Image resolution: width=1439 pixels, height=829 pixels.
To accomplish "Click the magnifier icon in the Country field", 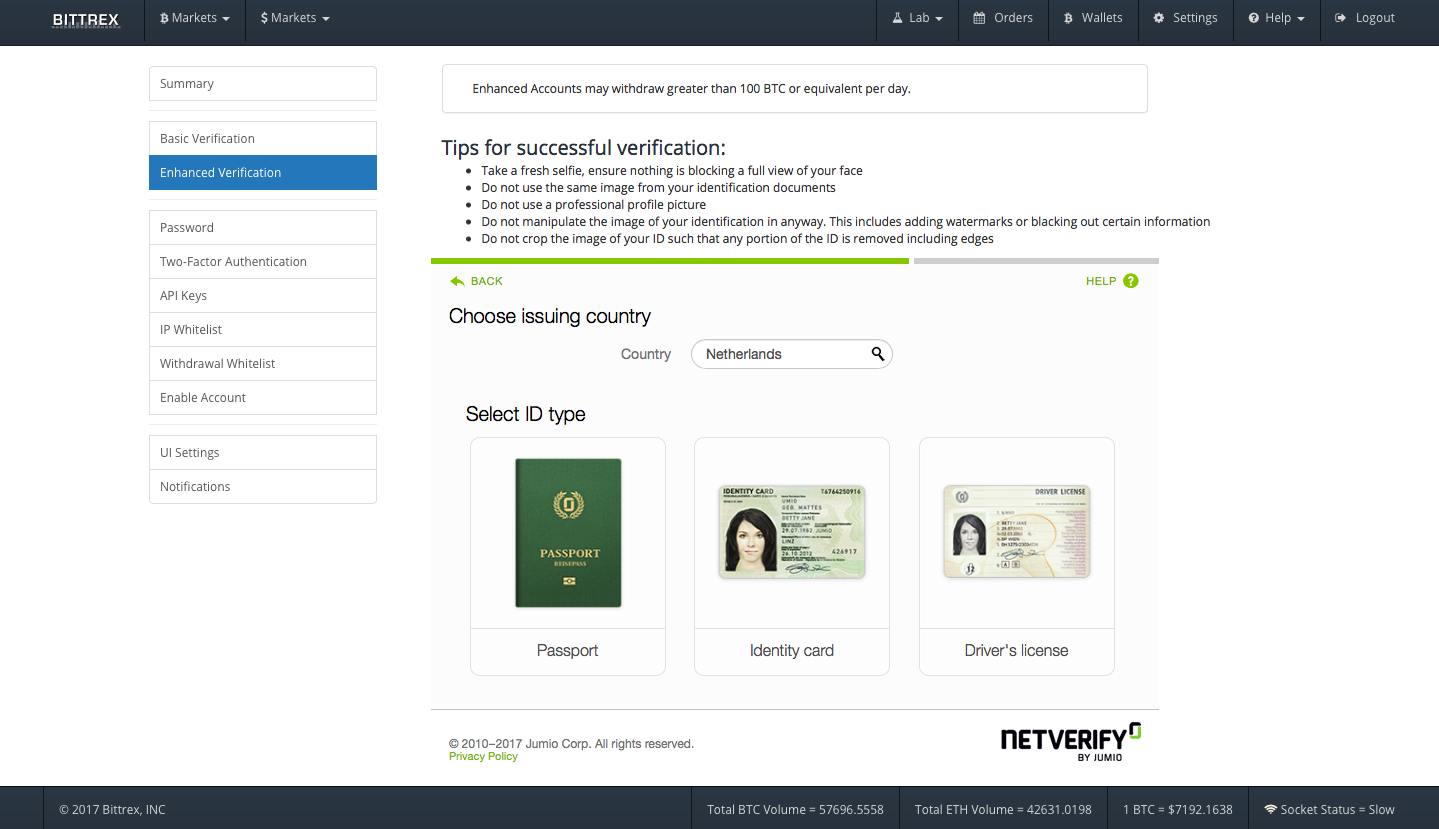I will click(877, 354).
